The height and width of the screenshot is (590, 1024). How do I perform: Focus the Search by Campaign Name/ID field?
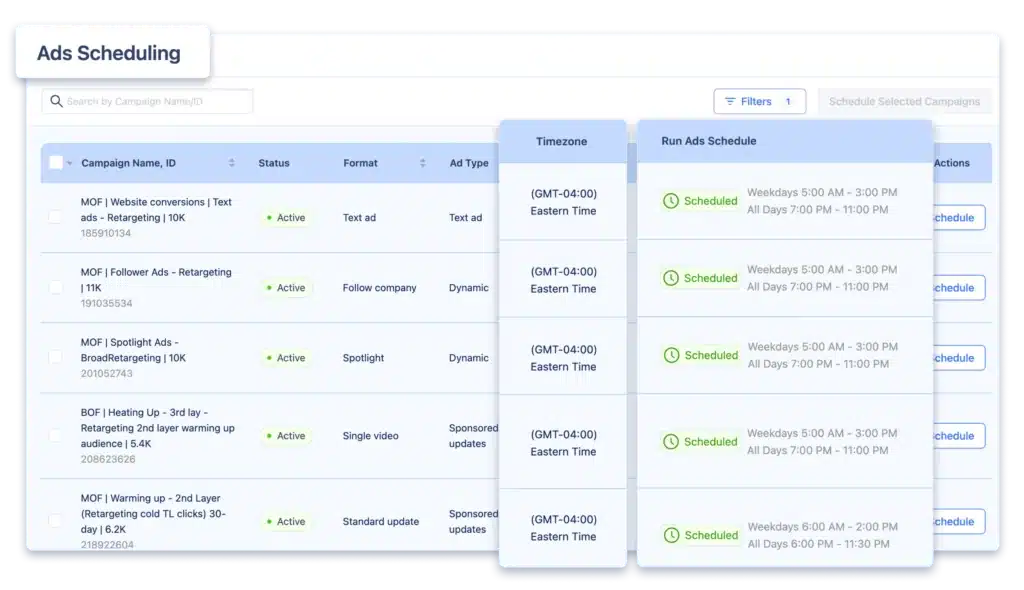pos(155,101)
